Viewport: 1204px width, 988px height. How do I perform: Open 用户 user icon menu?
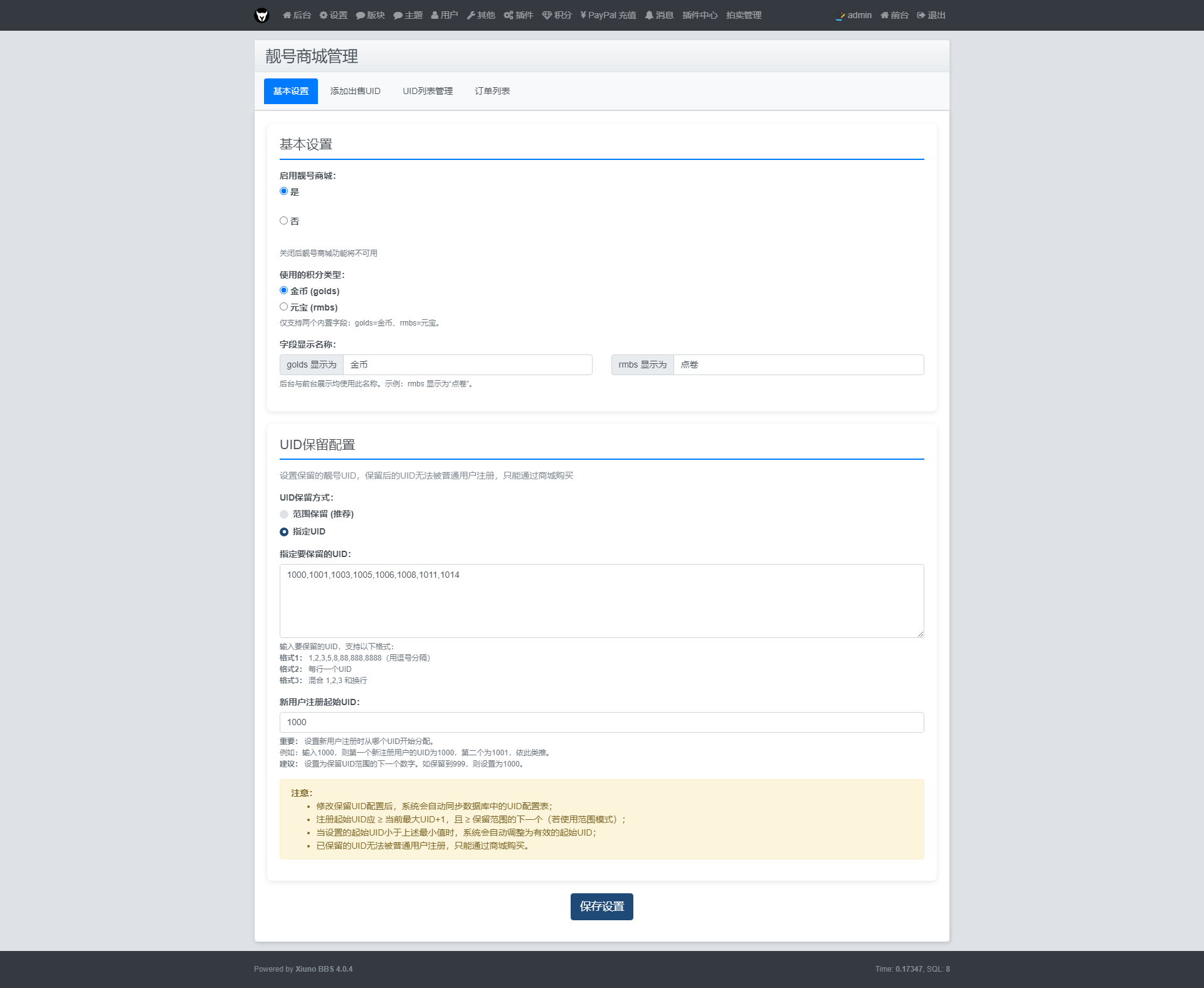445,15
